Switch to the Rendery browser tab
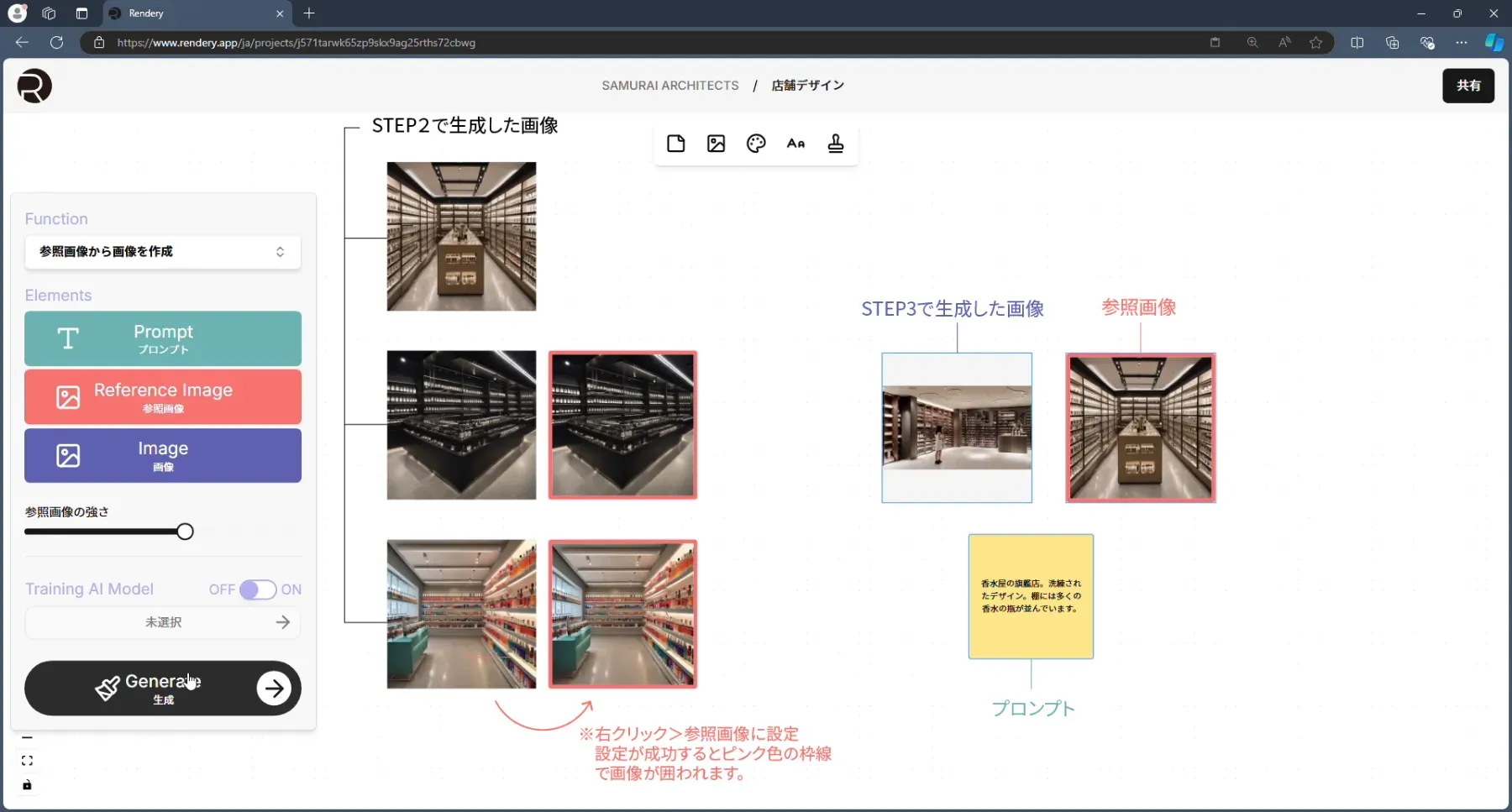Screen dimensions: 1512x812 (x=168, y=13)
